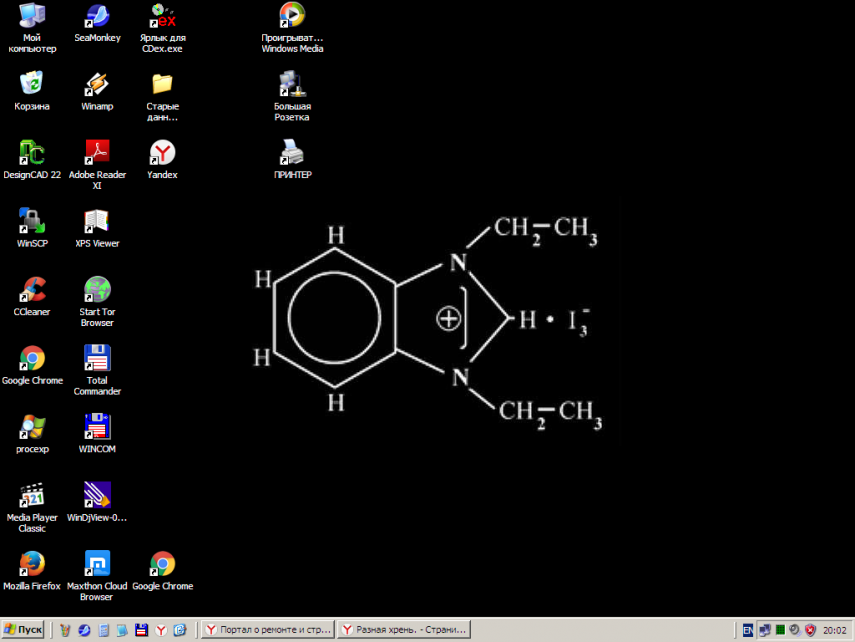855x642 pixels.
Task: Open the Total Commander desktop shortcut
Action: pyautogui.click(x=97, y=358)
